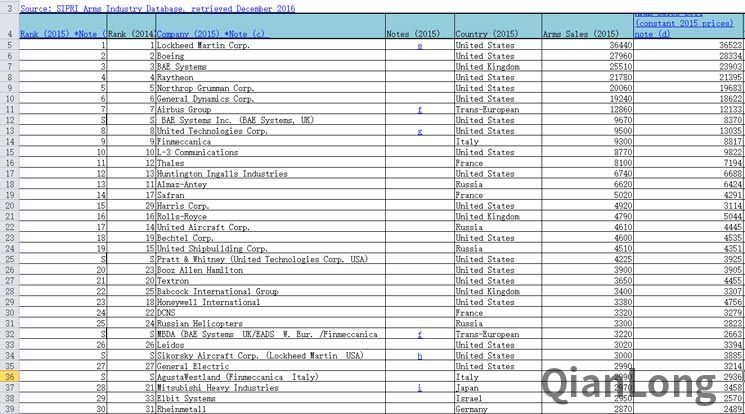745x414 pixels.
Task: Select the Country (2015) header cell
Action: tap(498, 26)
